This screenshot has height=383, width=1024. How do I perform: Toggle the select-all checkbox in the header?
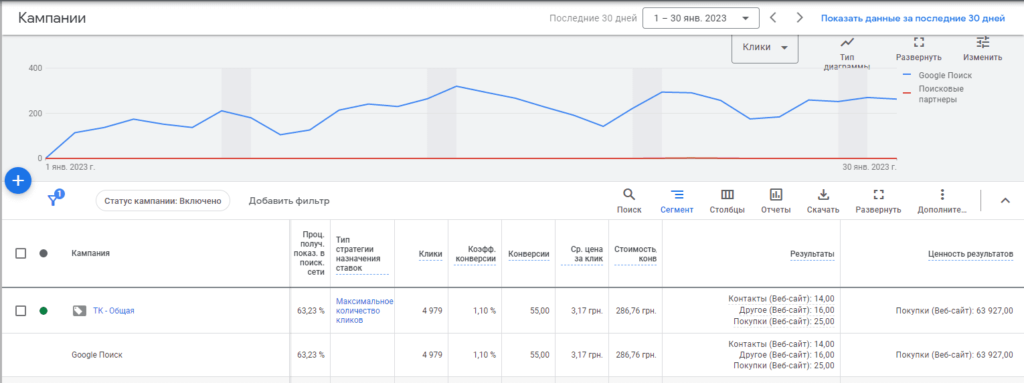tap(20, 253)
